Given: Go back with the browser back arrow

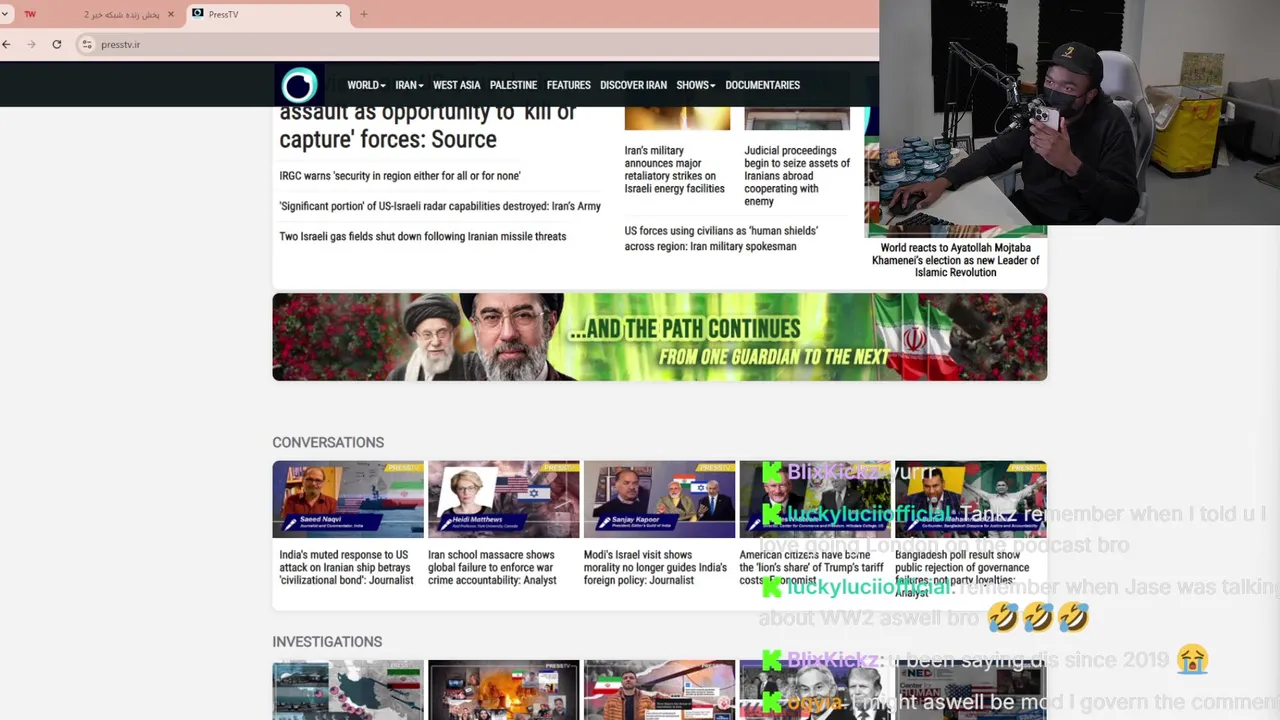Looking at the screenshot, I should click(x=7, y=44).
